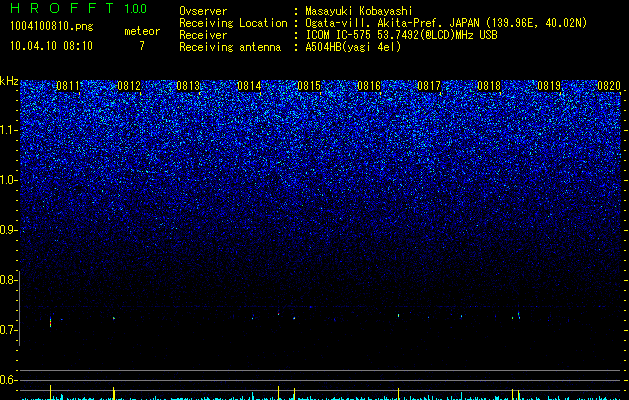Click the A504HB(yagi 4el) antenna text
The width and height of the screenshot is (629, 400).
pyautogui.click(x=353, y=47)
